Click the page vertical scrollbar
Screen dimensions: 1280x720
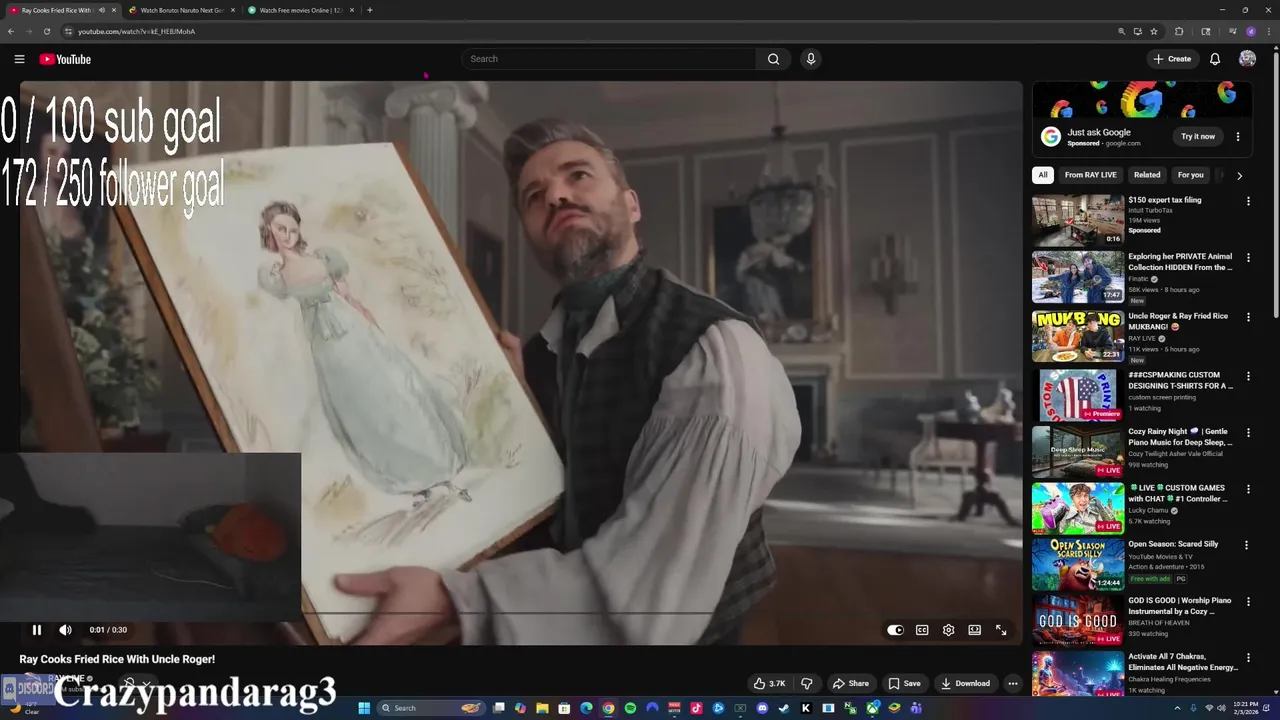(x=1275, y=185)
